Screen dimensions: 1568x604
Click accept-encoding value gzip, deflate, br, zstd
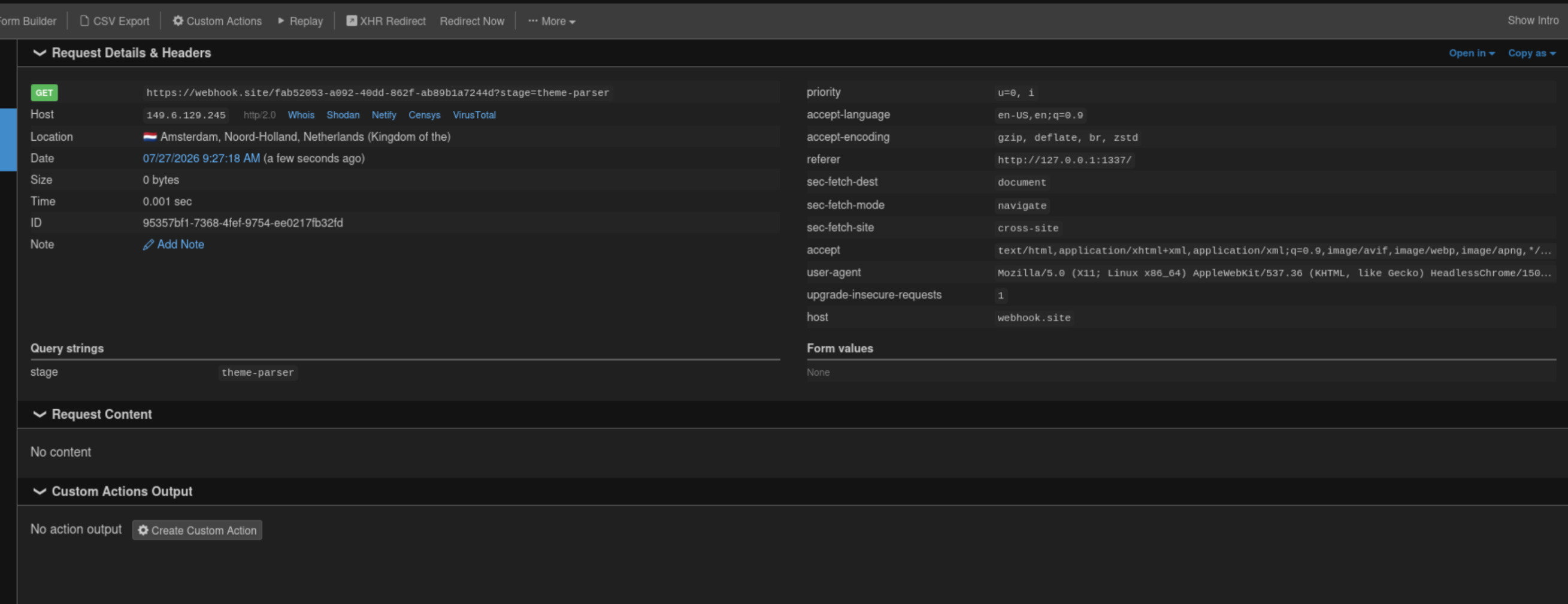pos(1067,138)
